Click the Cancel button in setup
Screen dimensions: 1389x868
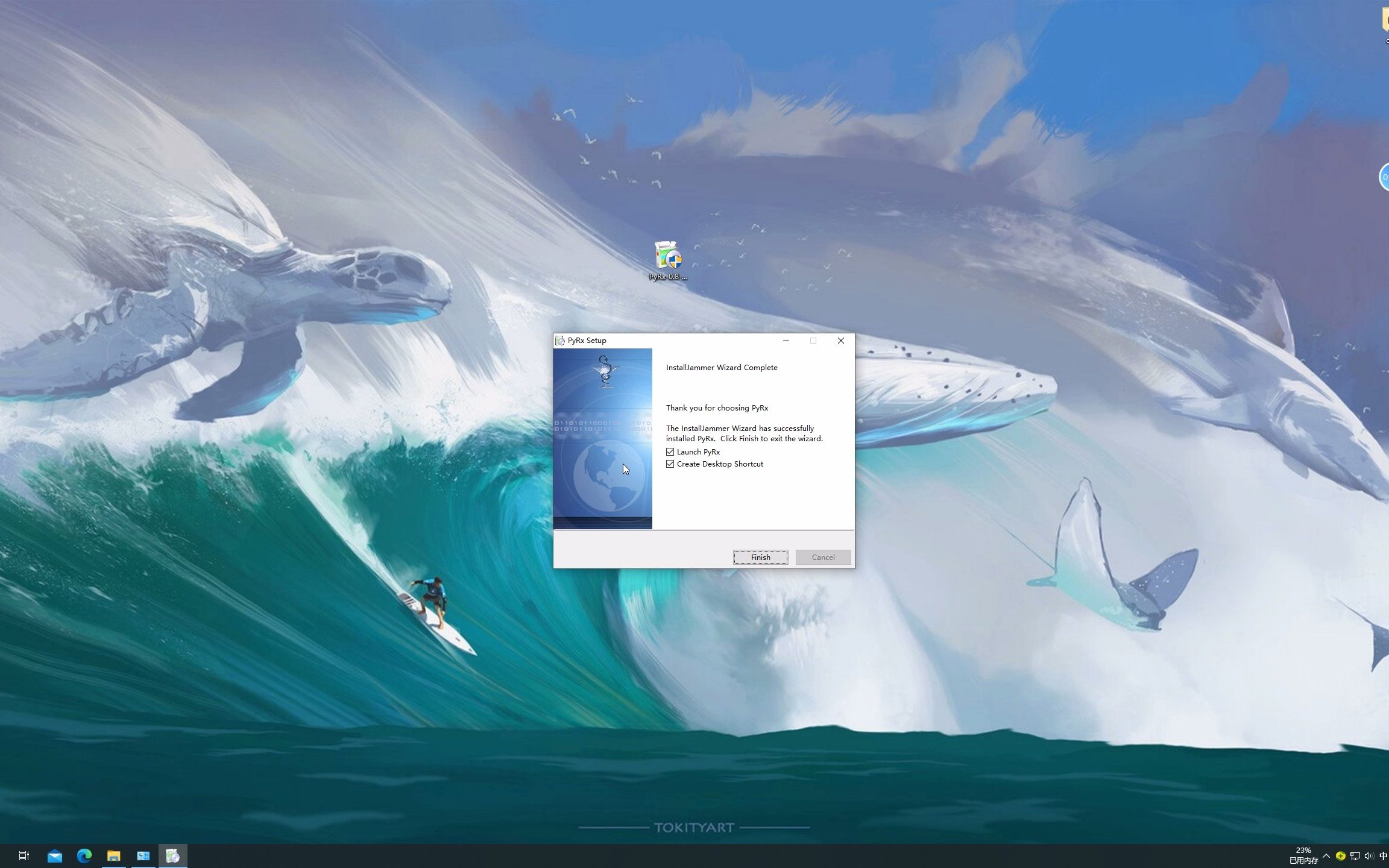pyautogui.click(x=823, y=557)
